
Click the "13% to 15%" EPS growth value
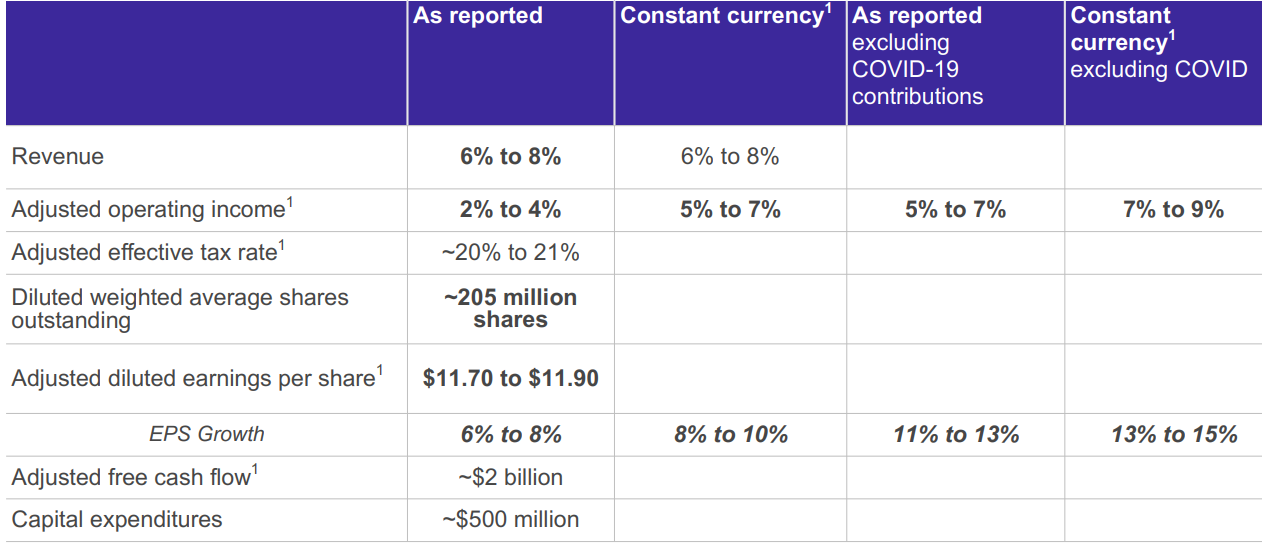(x=1174, y=434)
